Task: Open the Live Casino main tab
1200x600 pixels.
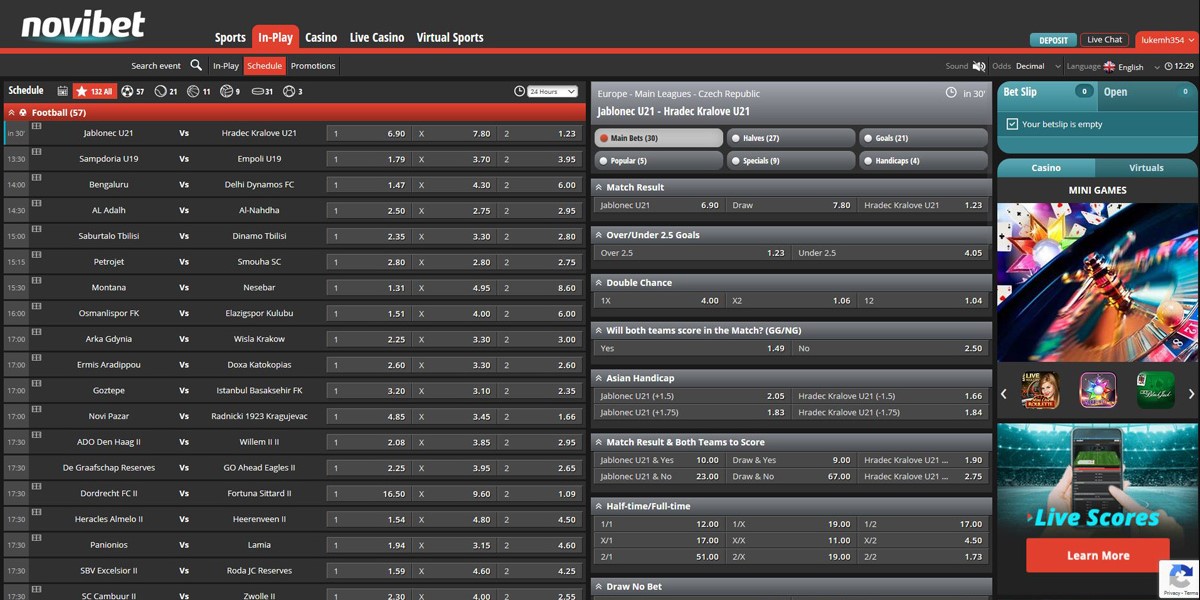Action: (377, 38)
